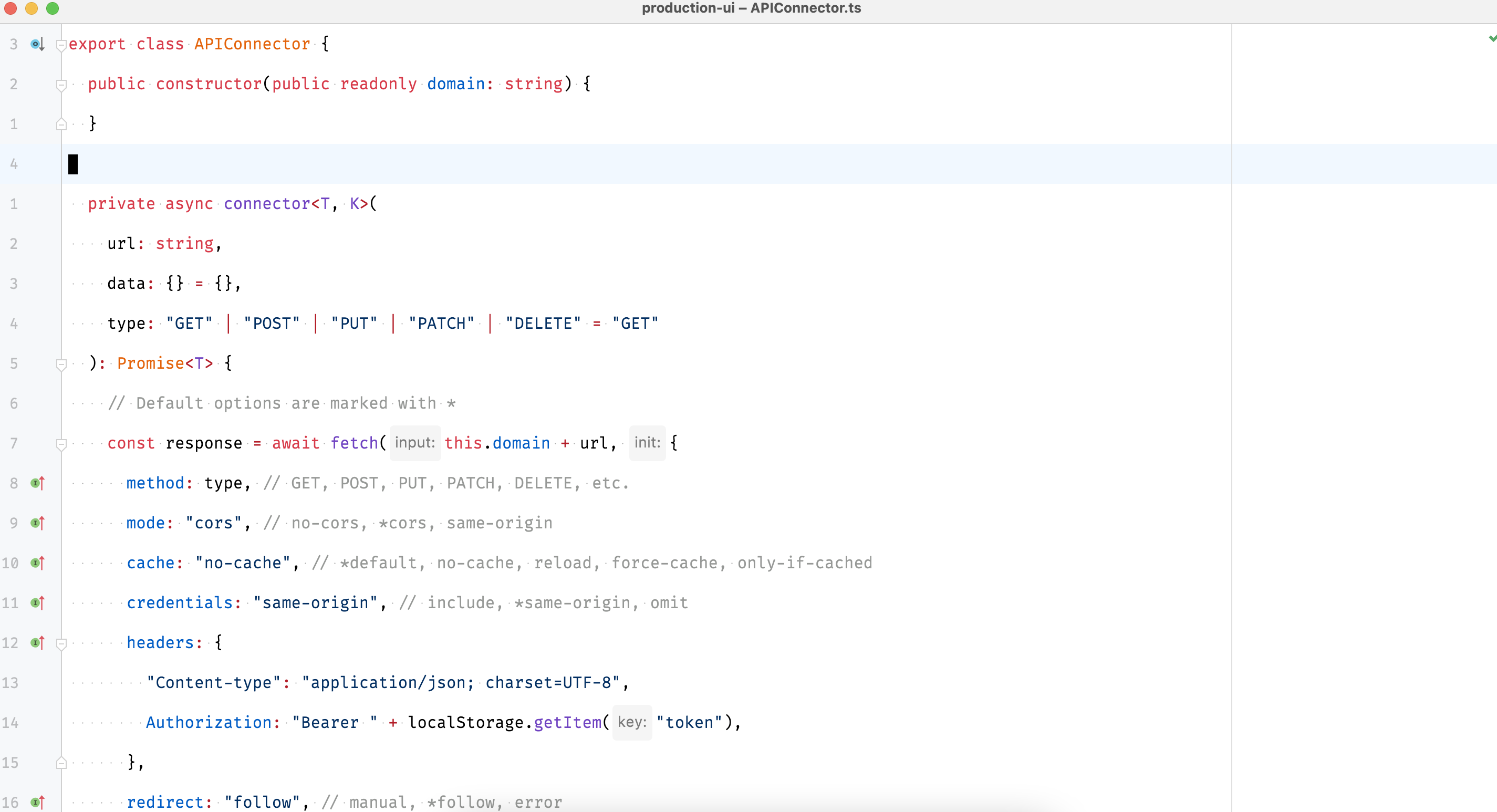This screenshot has height=812, width=1497.
Task: Click the 'key:' inlay hint in getItem
Action: (632, 723)
